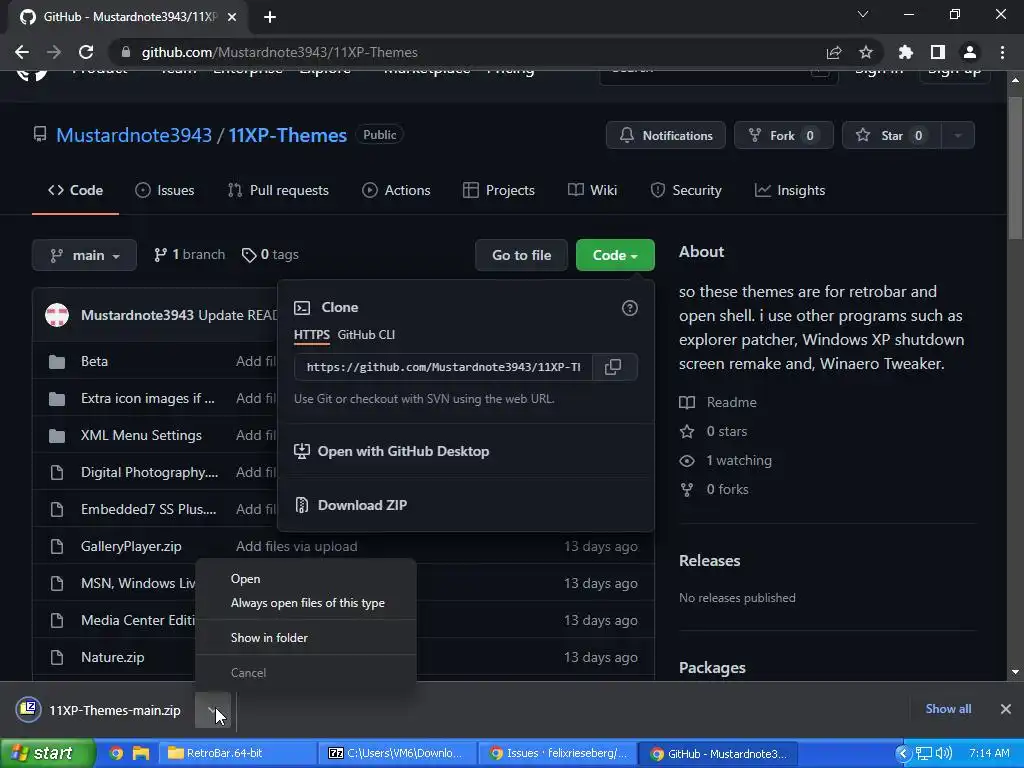Select HTTPS clone tab
The height and width of the screenshot is (768, 1024).
point(312,335)
